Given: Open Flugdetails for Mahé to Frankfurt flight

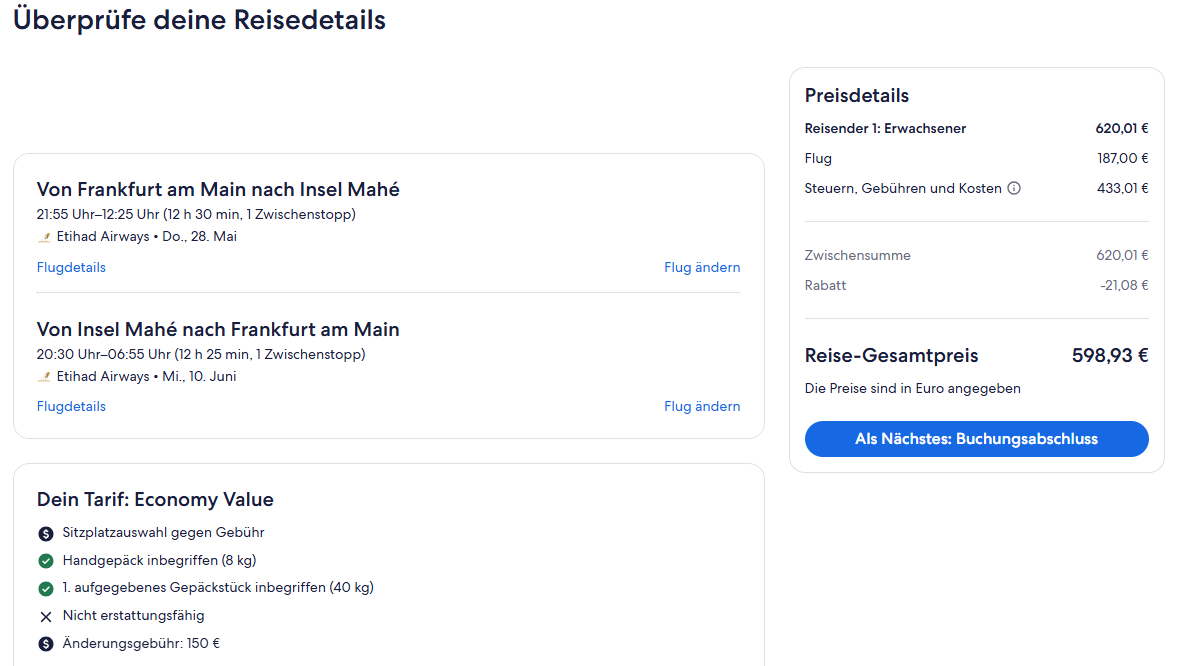Looking at the screenshot, I should point(71,406).
